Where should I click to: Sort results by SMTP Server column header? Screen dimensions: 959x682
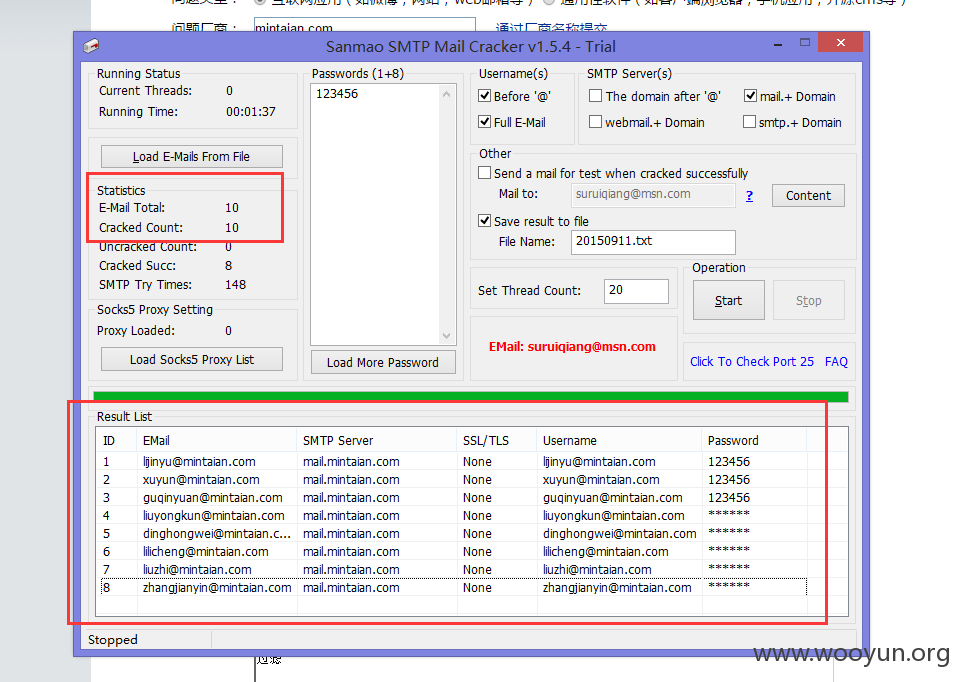pyautogui.click(x=377, y=440)
